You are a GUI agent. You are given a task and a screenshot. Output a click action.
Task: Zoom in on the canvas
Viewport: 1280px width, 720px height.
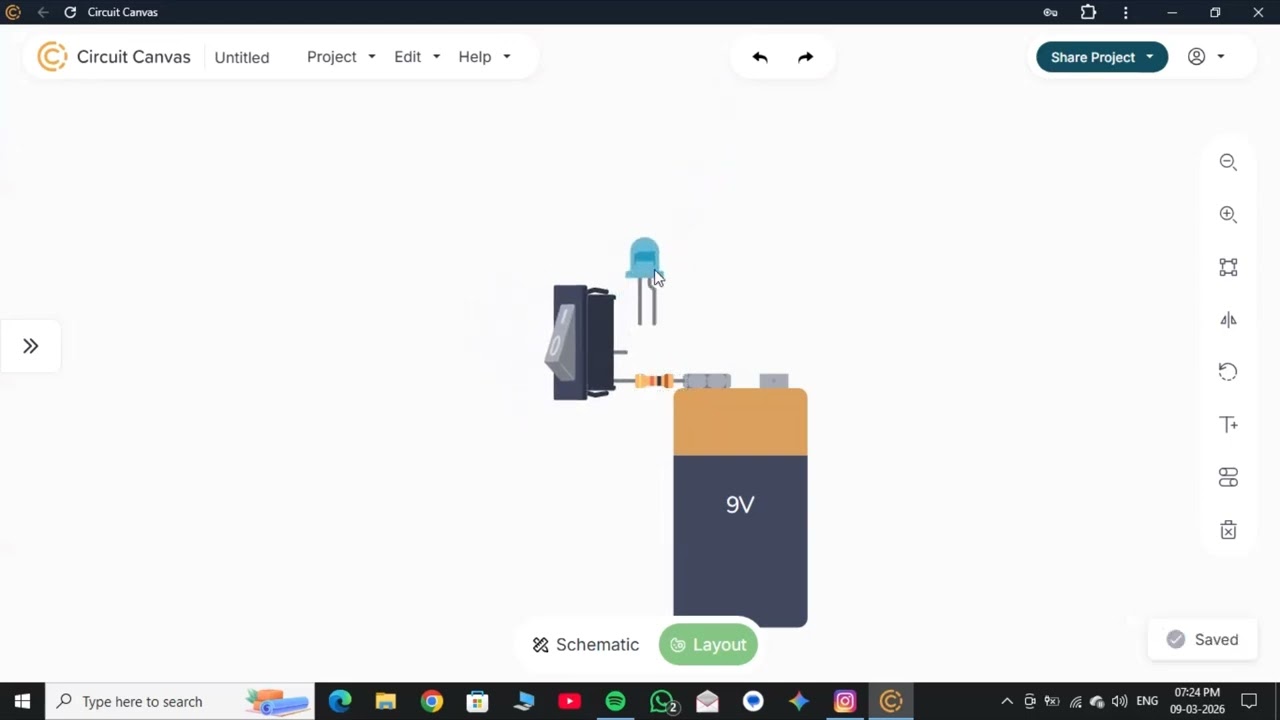coord(1228,214)
